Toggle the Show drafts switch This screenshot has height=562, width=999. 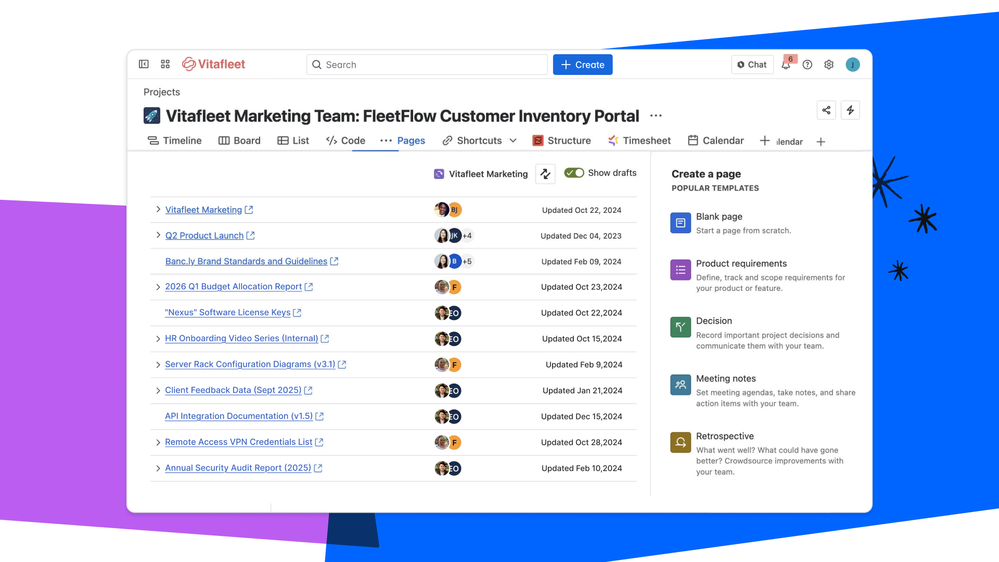[574, 173]
